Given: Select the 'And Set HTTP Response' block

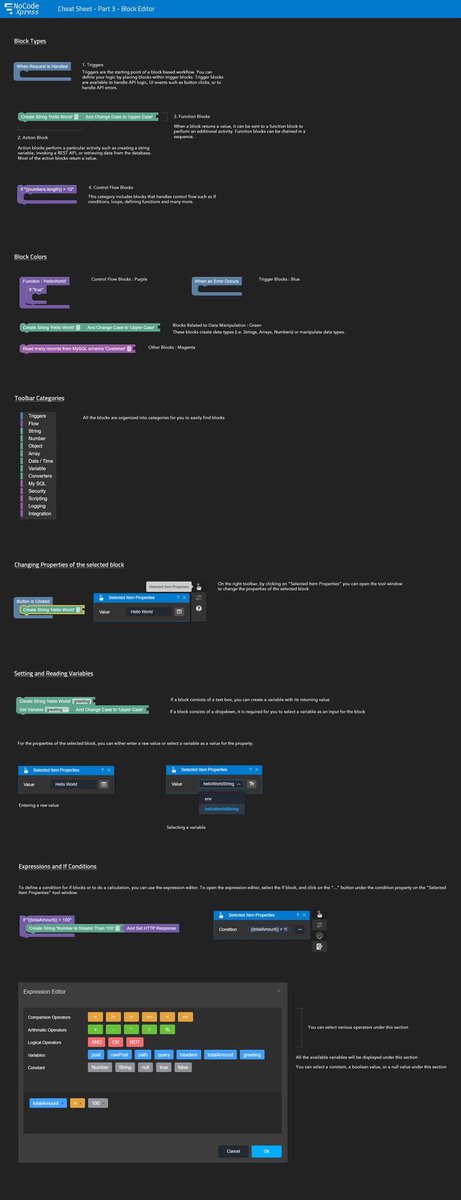Looking at the screenshot, I should [x=151, y=927].
